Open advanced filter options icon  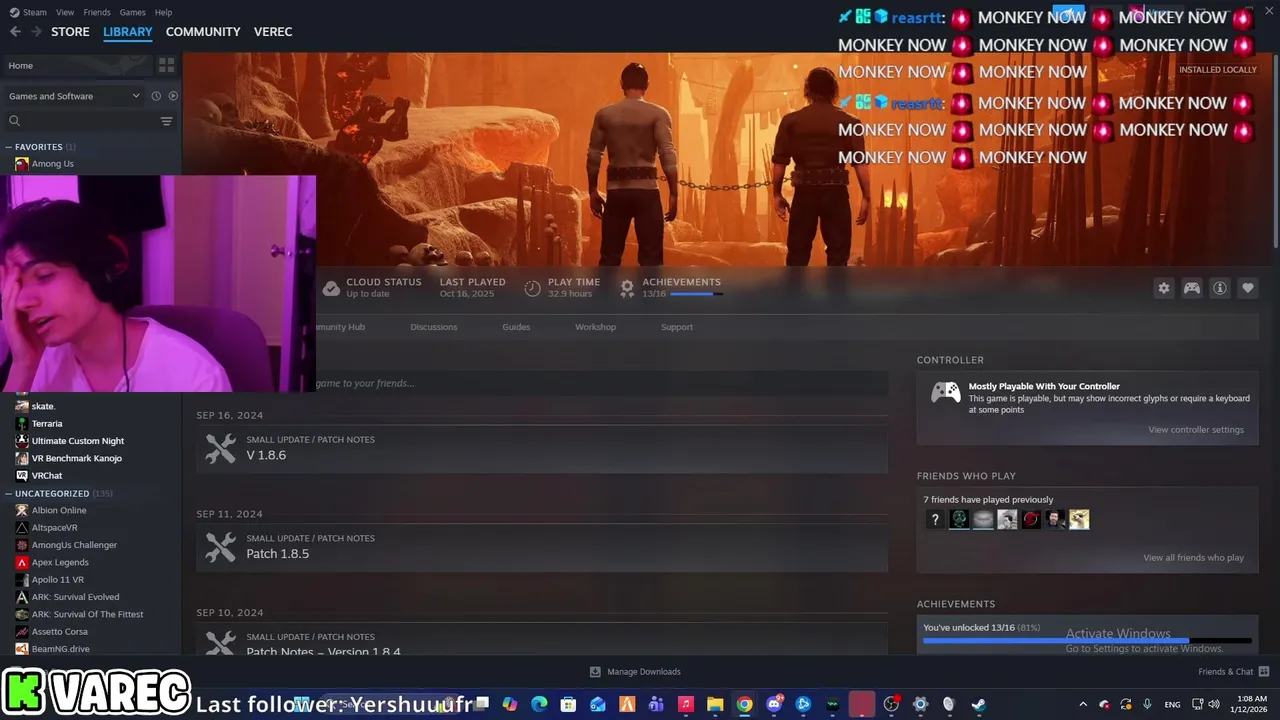coord(166,121)
